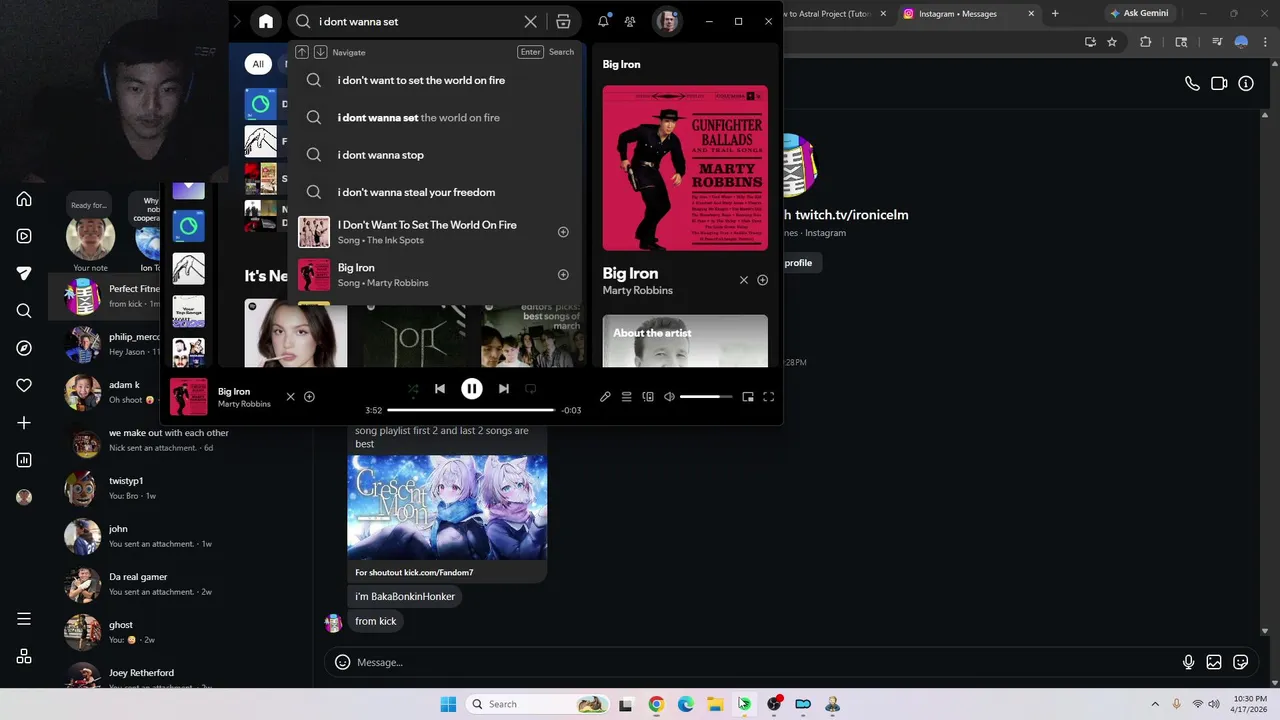Skip to next track

pos(503,389)
